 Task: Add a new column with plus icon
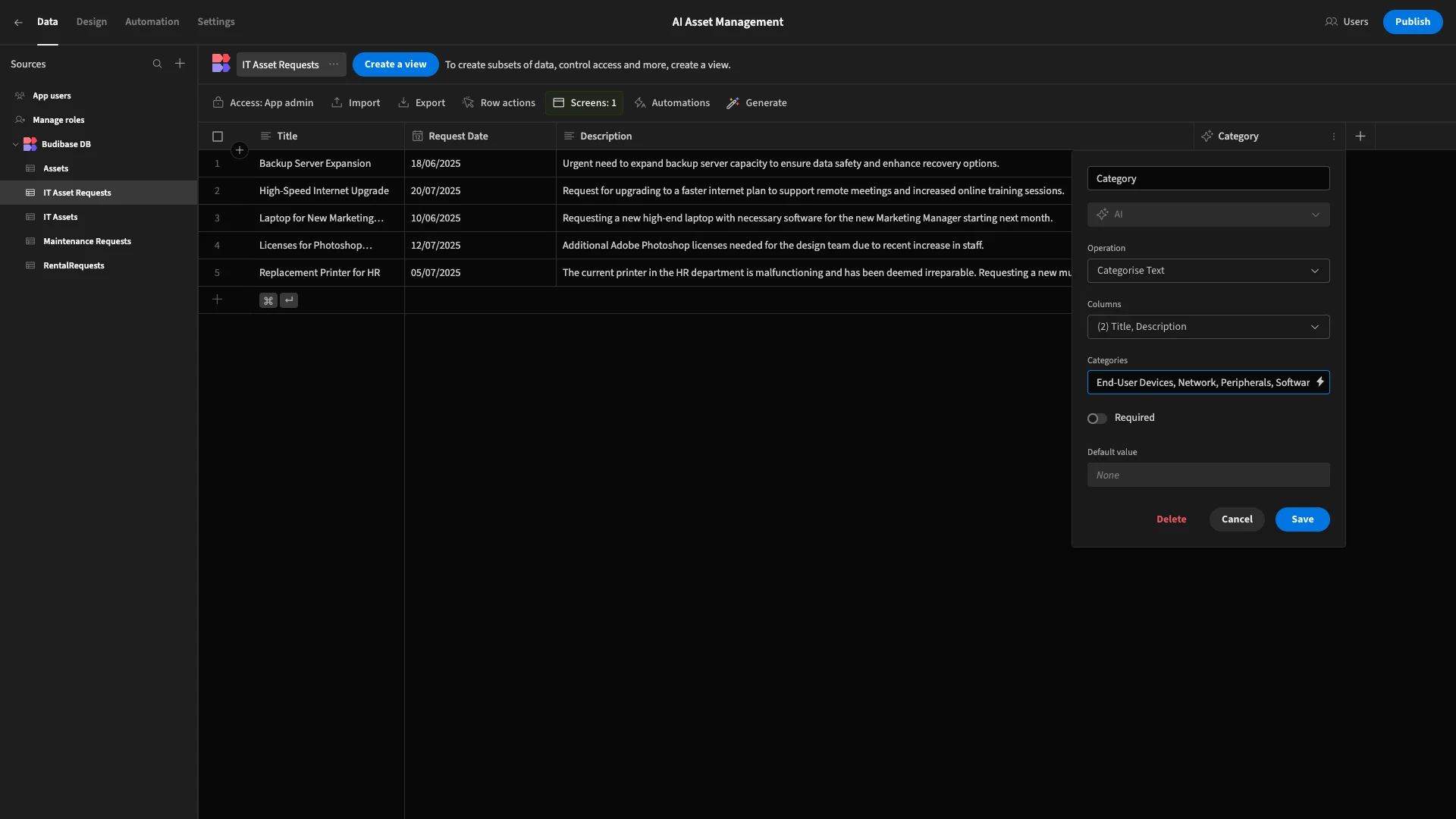click(1360, 136)
